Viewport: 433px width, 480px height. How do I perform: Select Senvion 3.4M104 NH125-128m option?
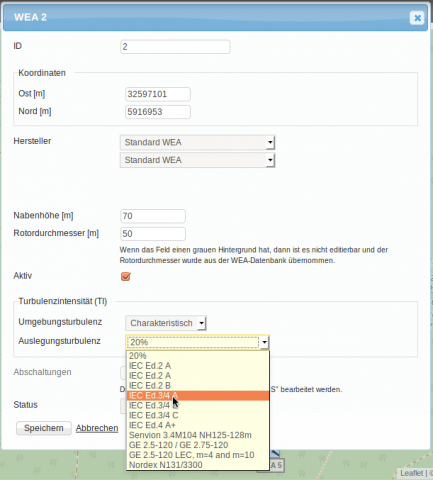198,435
